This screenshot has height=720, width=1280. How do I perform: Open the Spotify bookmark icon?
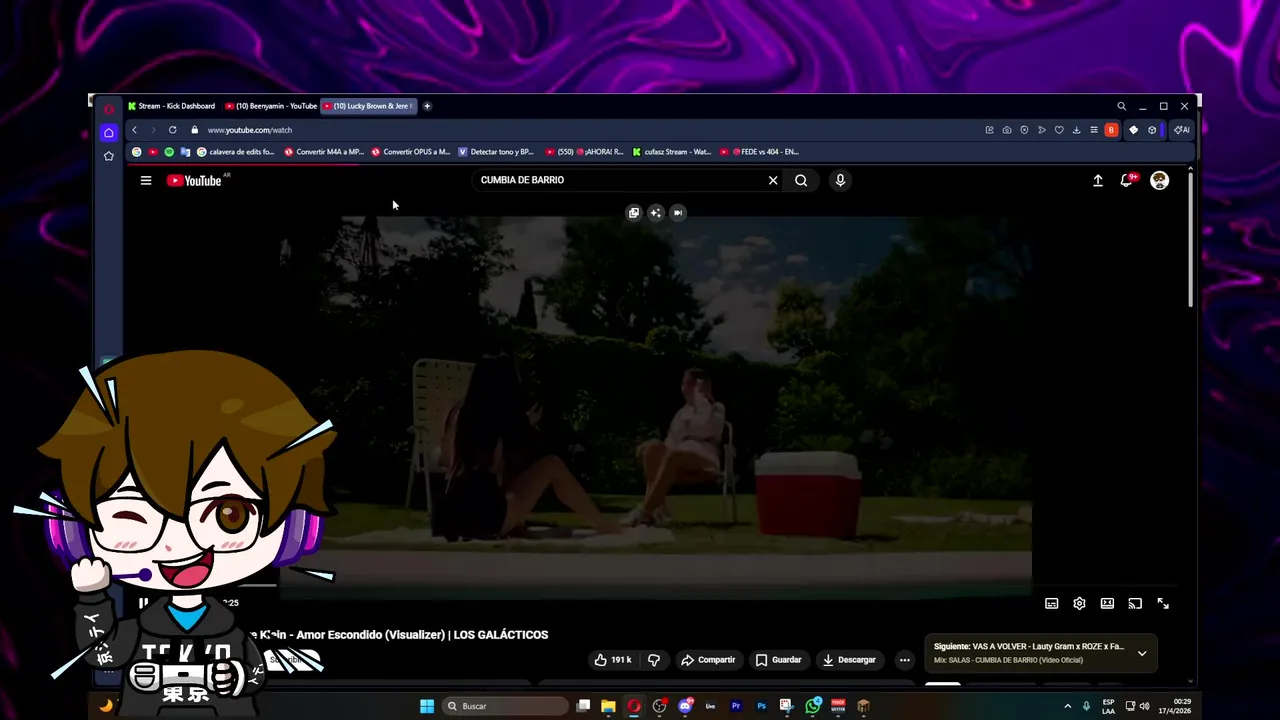[x=169, y=152]
